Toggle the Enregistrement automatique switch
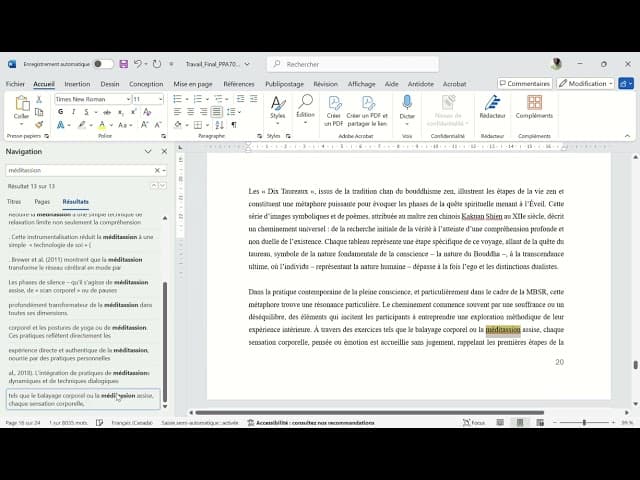Viewport: 640px width, 480px height. 103,64
